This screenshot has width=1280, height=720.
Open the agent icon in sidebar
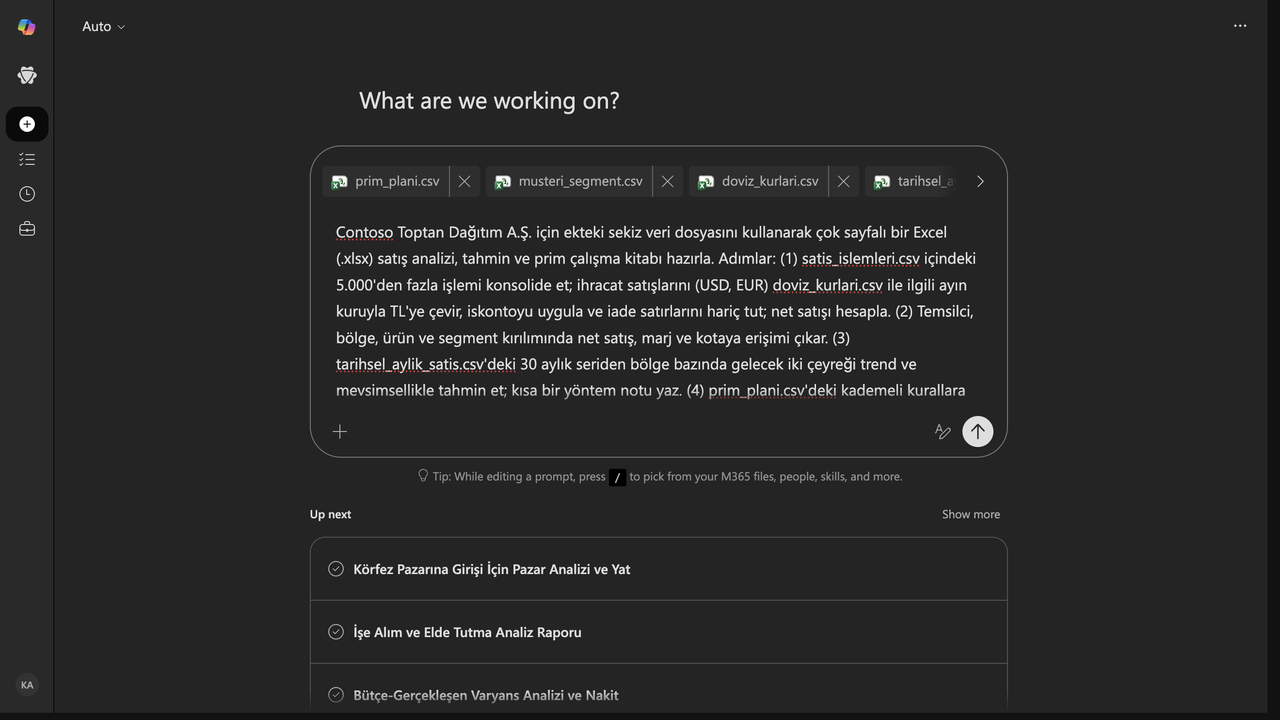(x=27, y=75)
